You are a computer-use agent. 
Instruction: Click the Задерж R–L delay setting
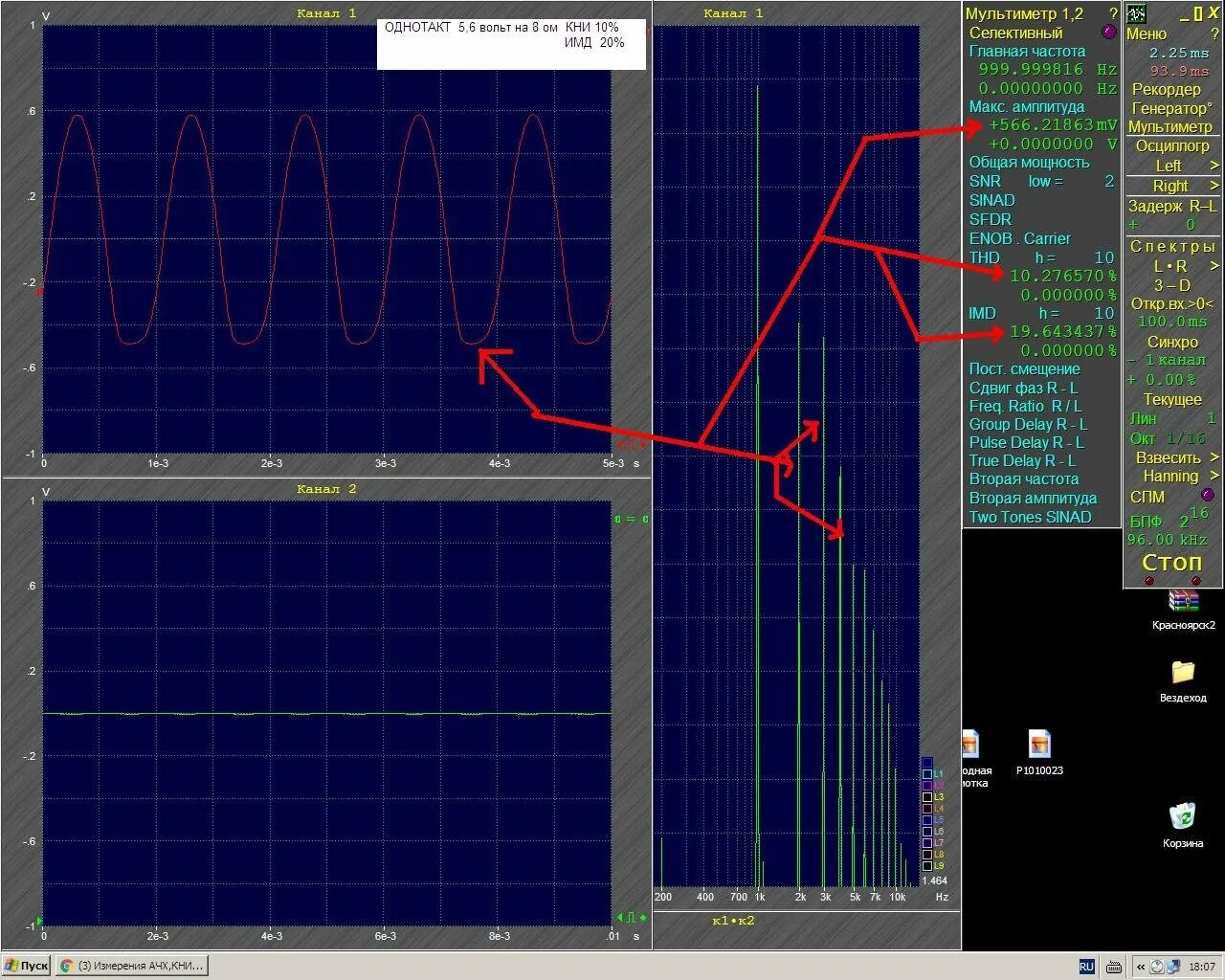1172,206
